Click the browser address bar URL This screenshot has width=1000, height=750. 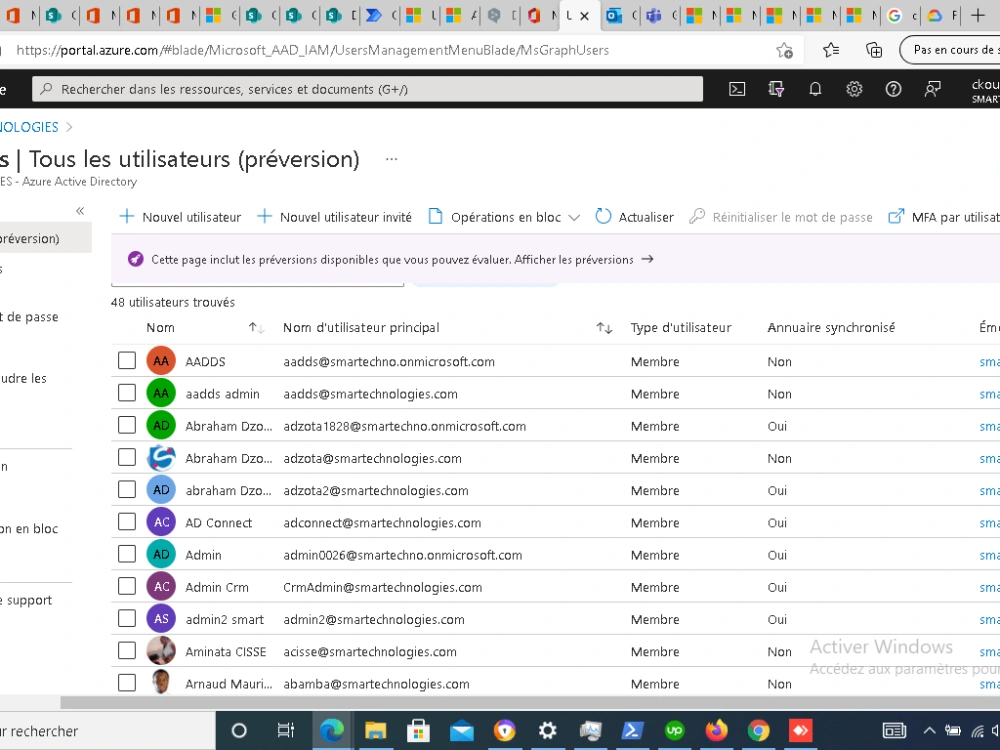tap(312, 50)
